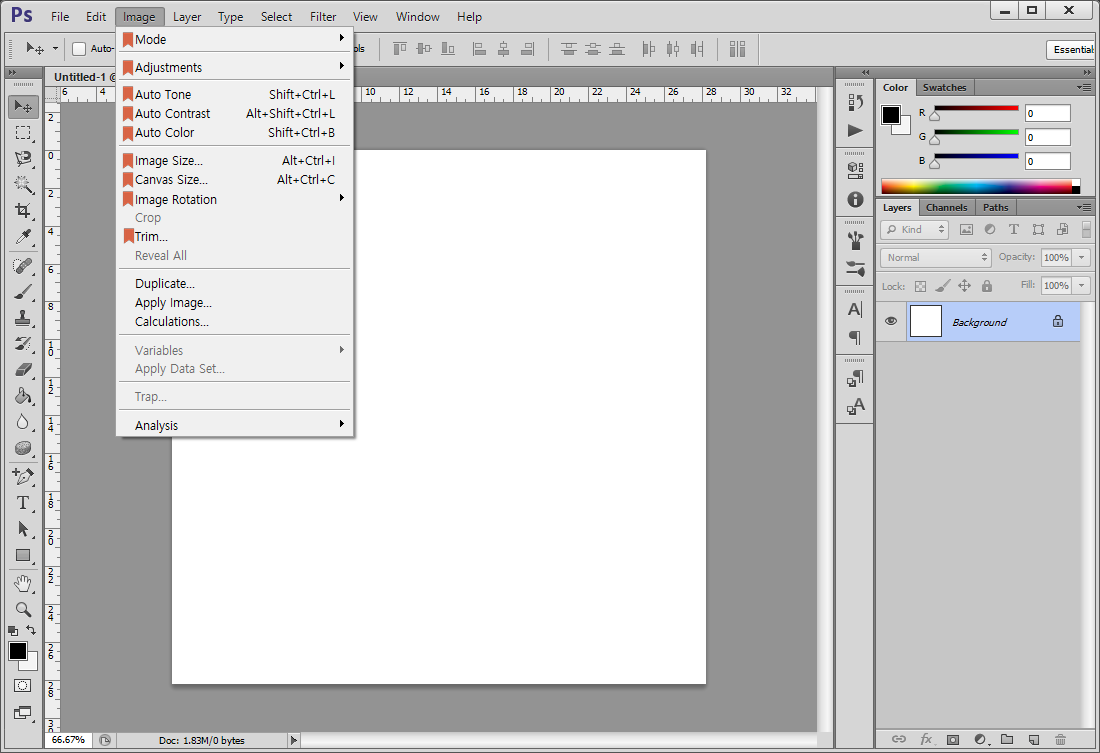Open the blend mode Normal dropdown
Viewport: 1100px width, 753px height.
coord(935,258)
